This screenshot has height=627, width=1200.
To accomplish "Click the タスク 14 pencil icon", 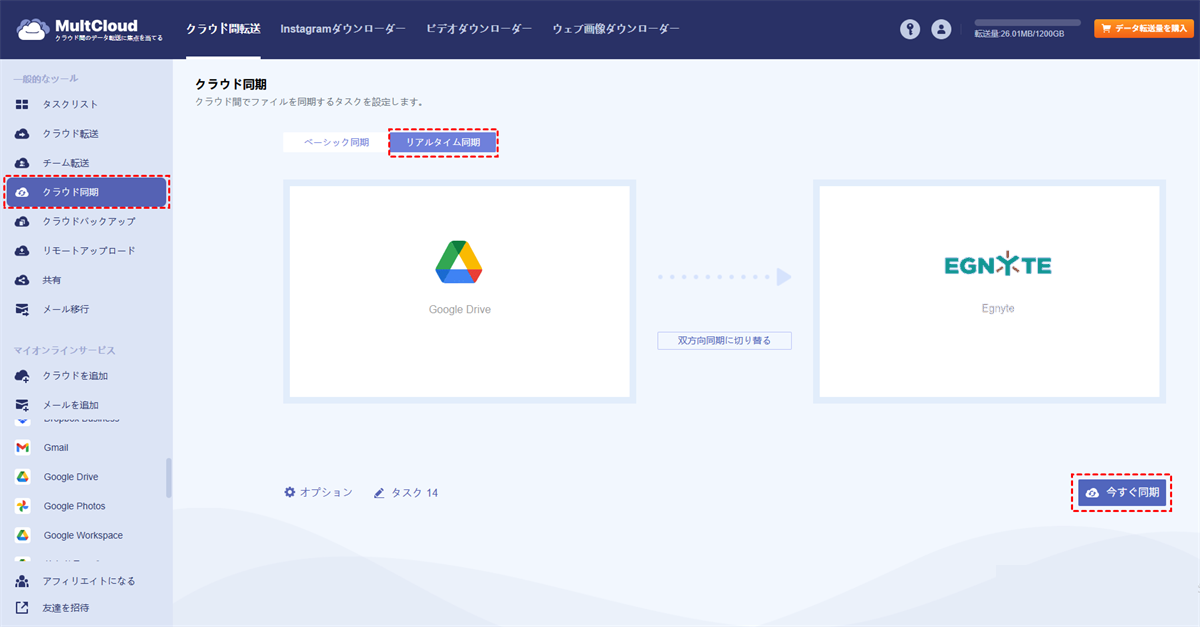I will (x=379, y=493).
